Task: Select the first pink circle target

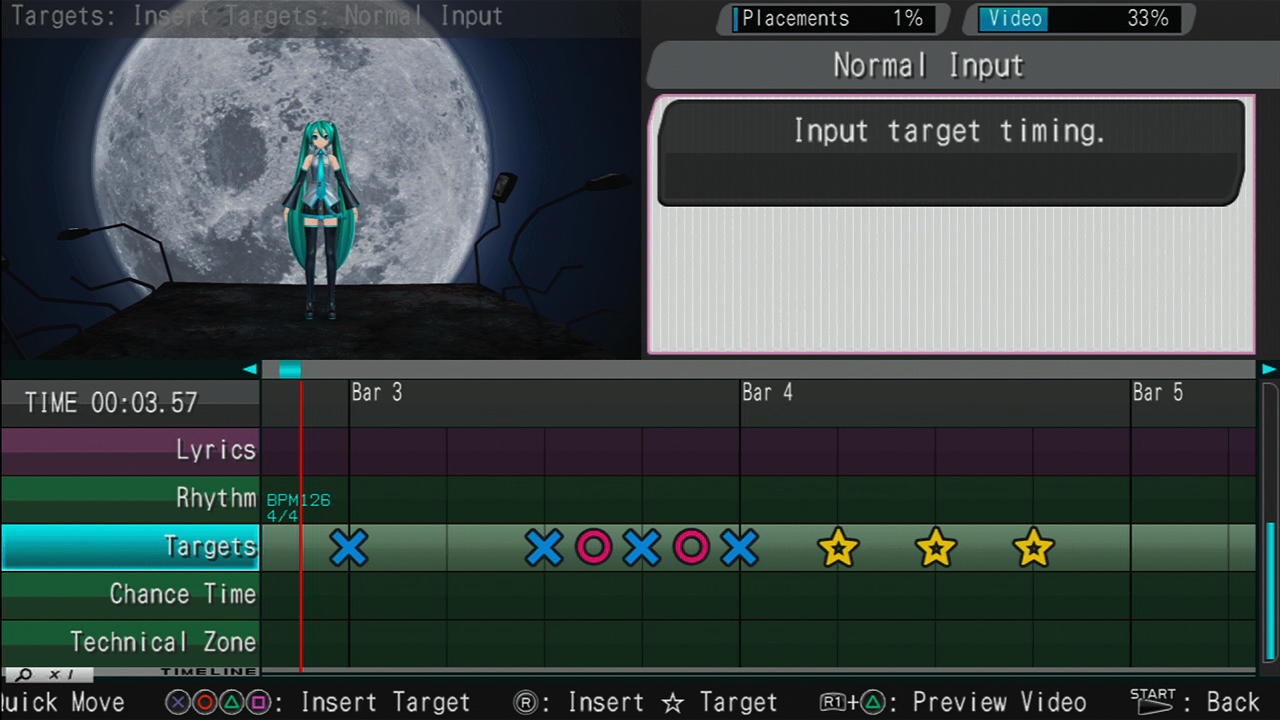Action: click(593, 548)
